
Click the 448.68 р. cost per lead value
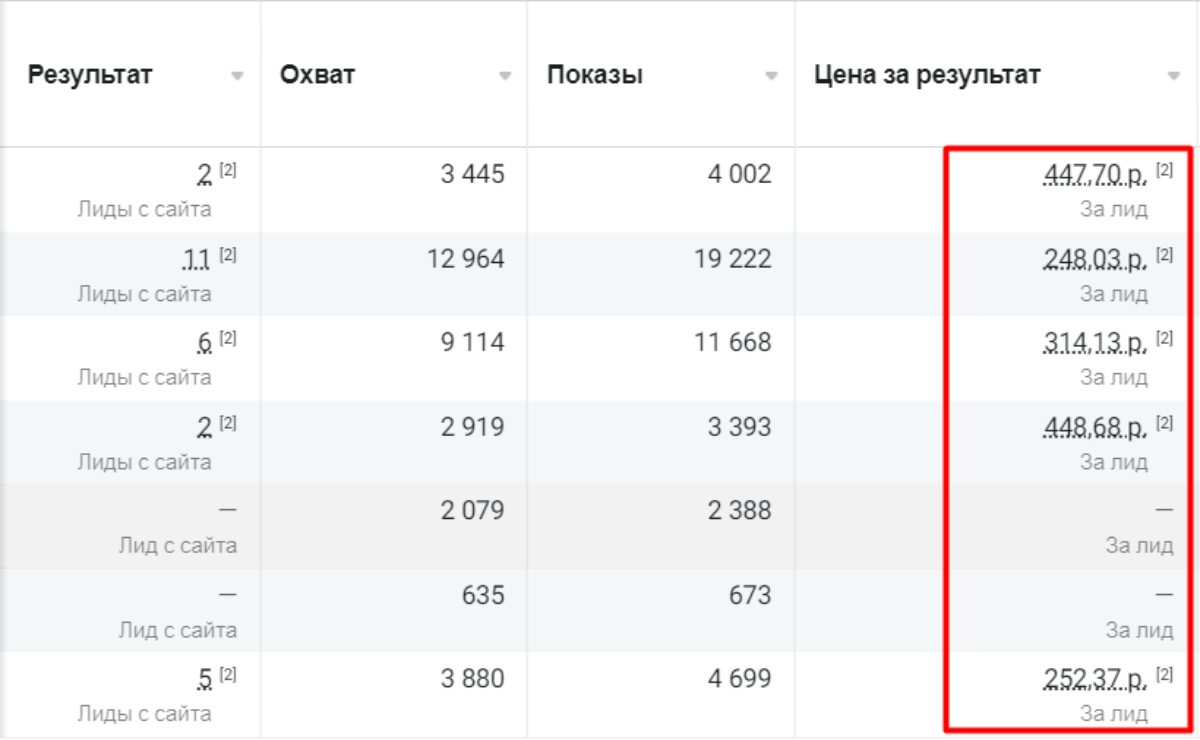[1096, 428]
